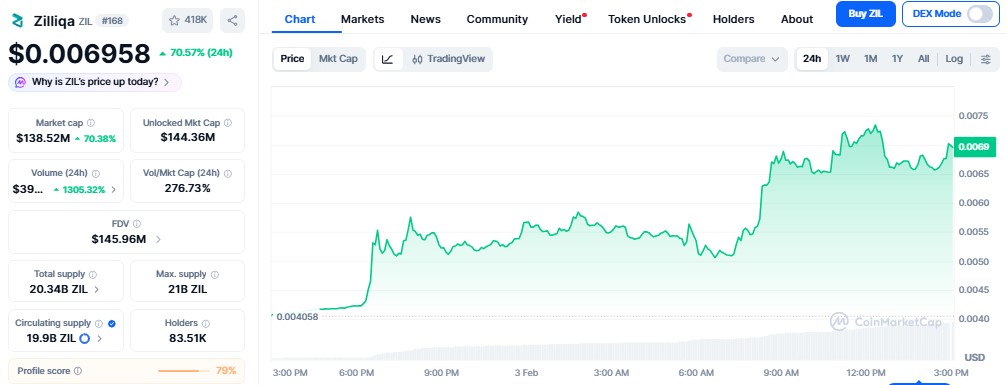Click the Zilliqa logo icon
The width and height of the screenshot is (1006, 385).
click(17, 21)
